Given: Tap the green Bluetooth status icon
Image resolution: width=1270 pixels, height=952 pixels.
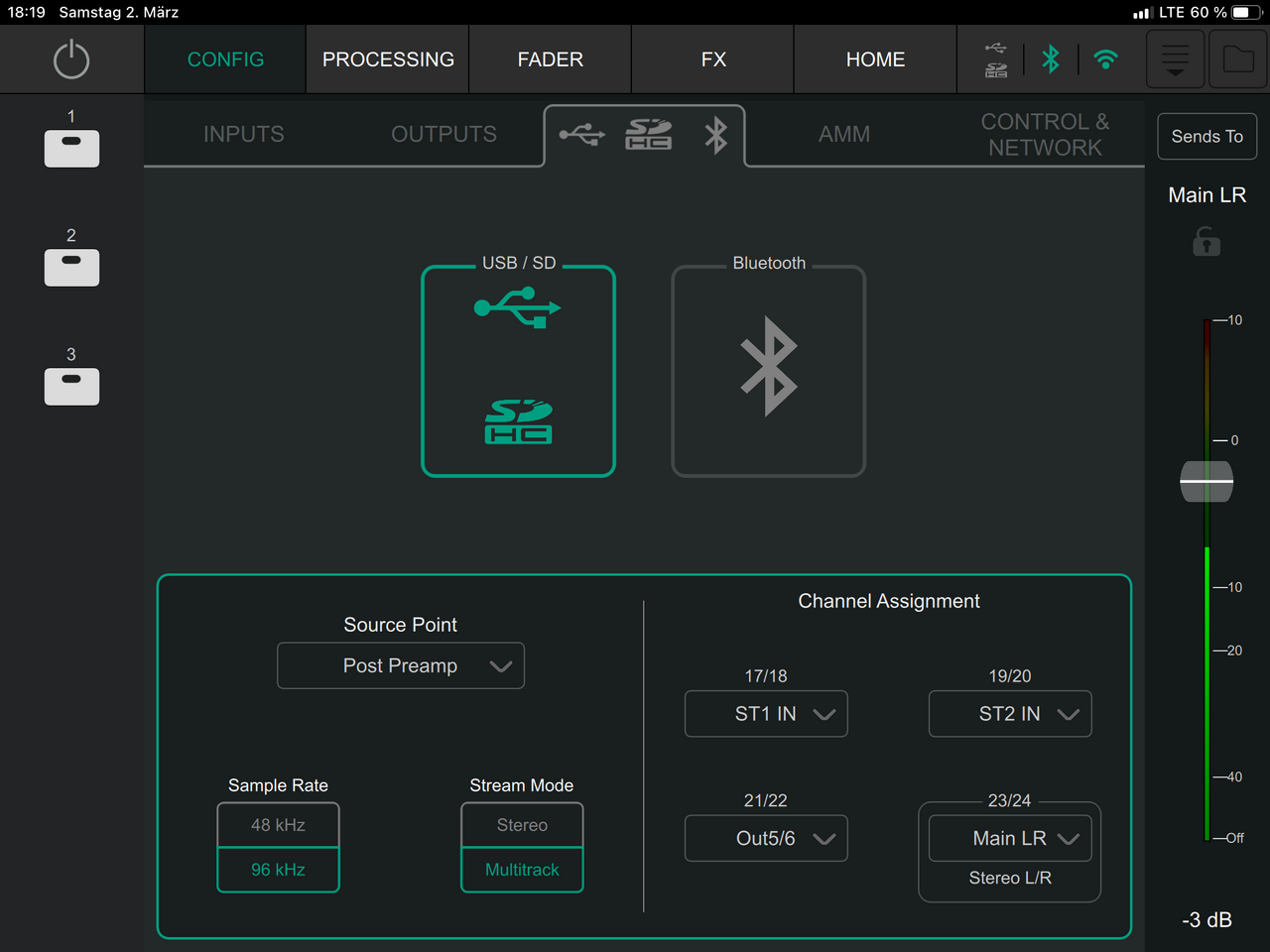Looking at the screenshot, I should click(1051, 59).
